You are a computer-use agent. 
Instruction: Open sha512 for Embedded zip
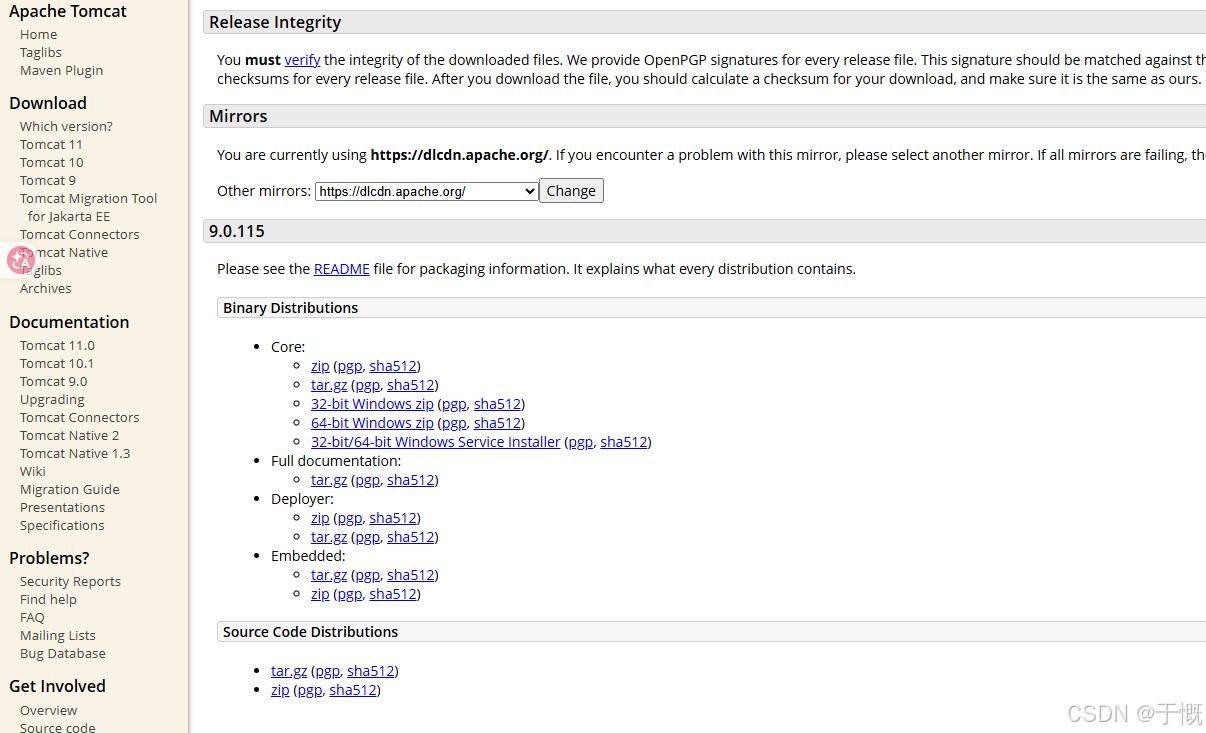pos(393,594)
